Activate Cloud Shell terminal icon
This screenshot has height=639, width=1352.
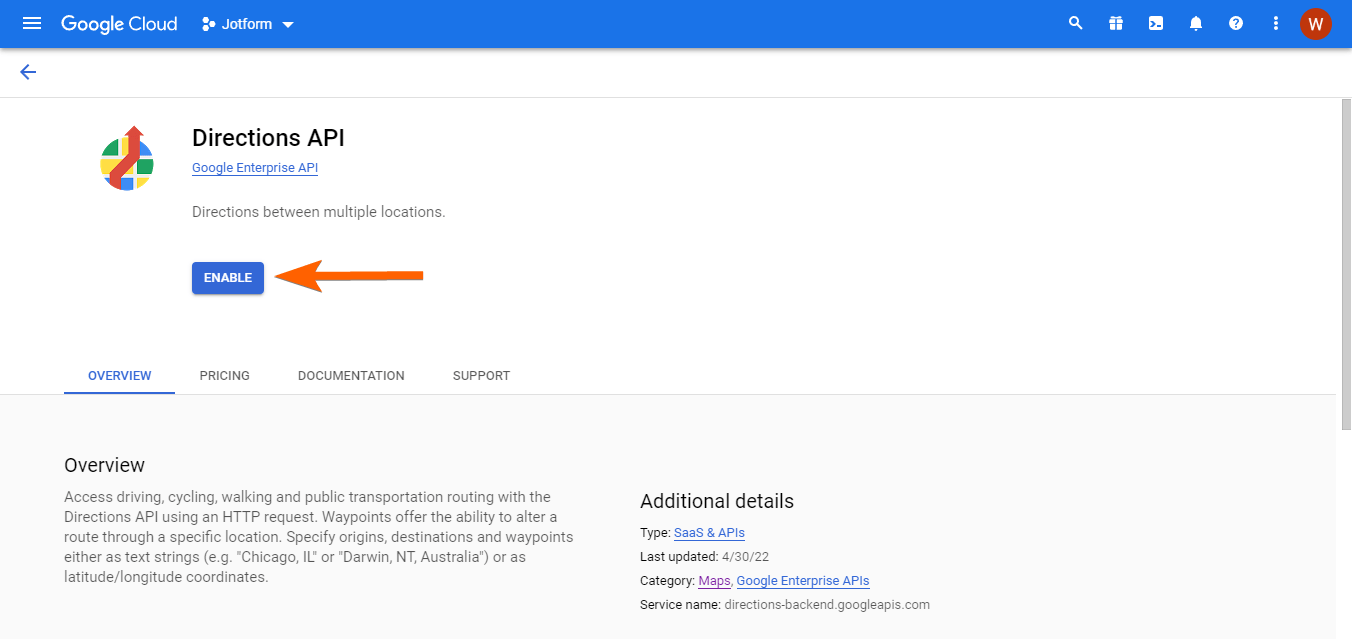pyautogui.click(x=1156, y=23)
